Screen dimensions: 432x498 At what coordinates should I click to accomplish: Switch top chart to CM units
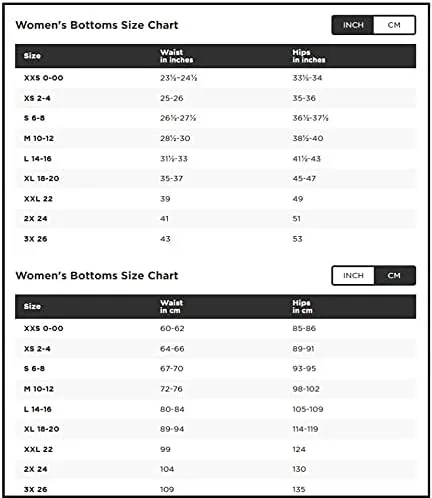[394, 25]
